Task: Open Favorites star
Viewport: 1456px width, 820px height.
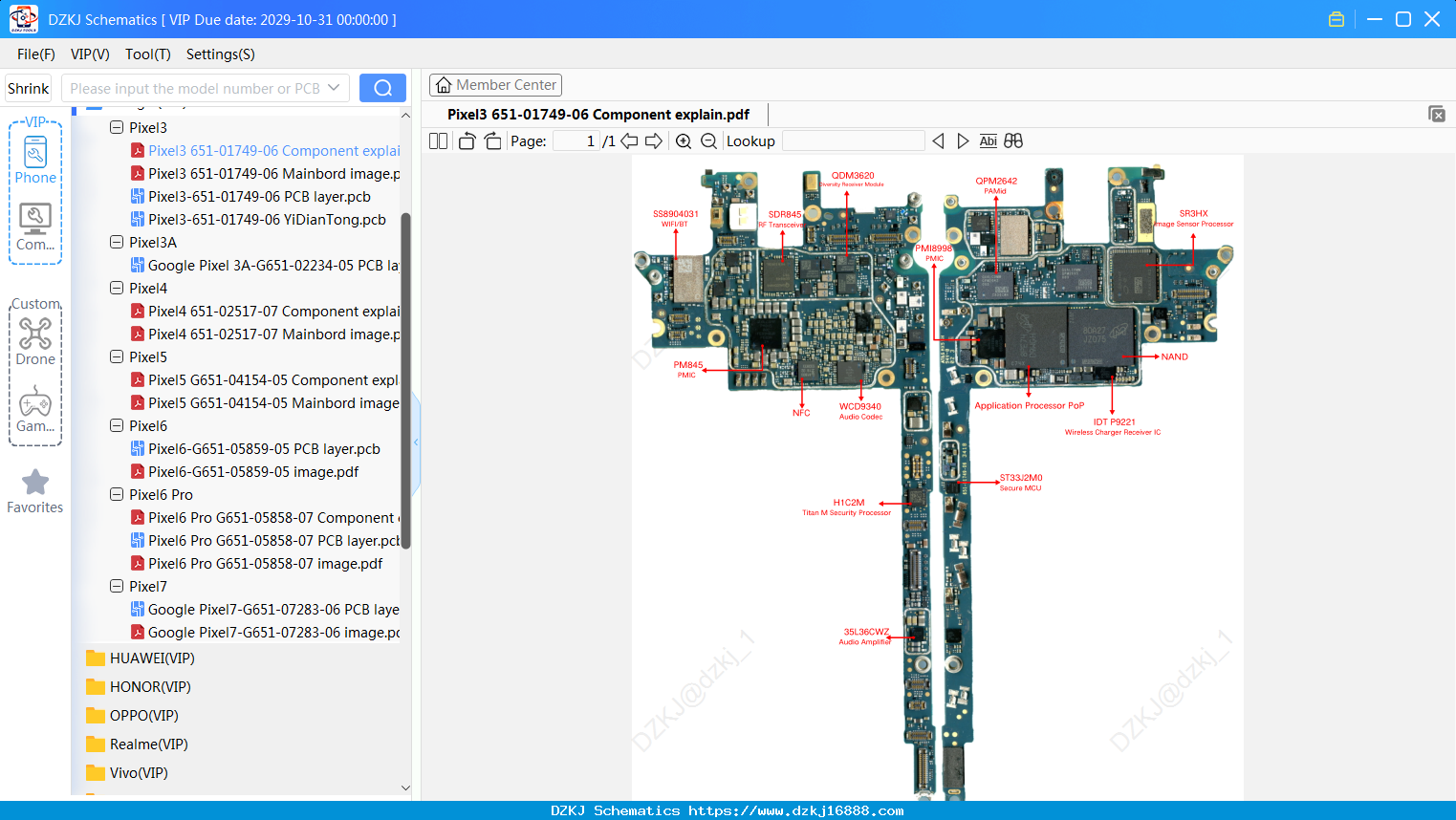Action: (35, 491)
